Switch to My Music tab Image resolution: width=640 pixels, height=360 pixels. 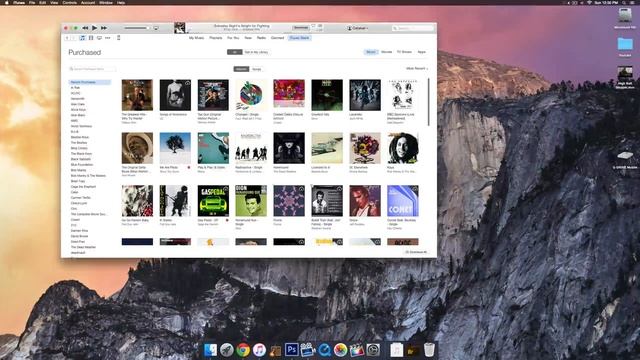(x=196, y=38)
